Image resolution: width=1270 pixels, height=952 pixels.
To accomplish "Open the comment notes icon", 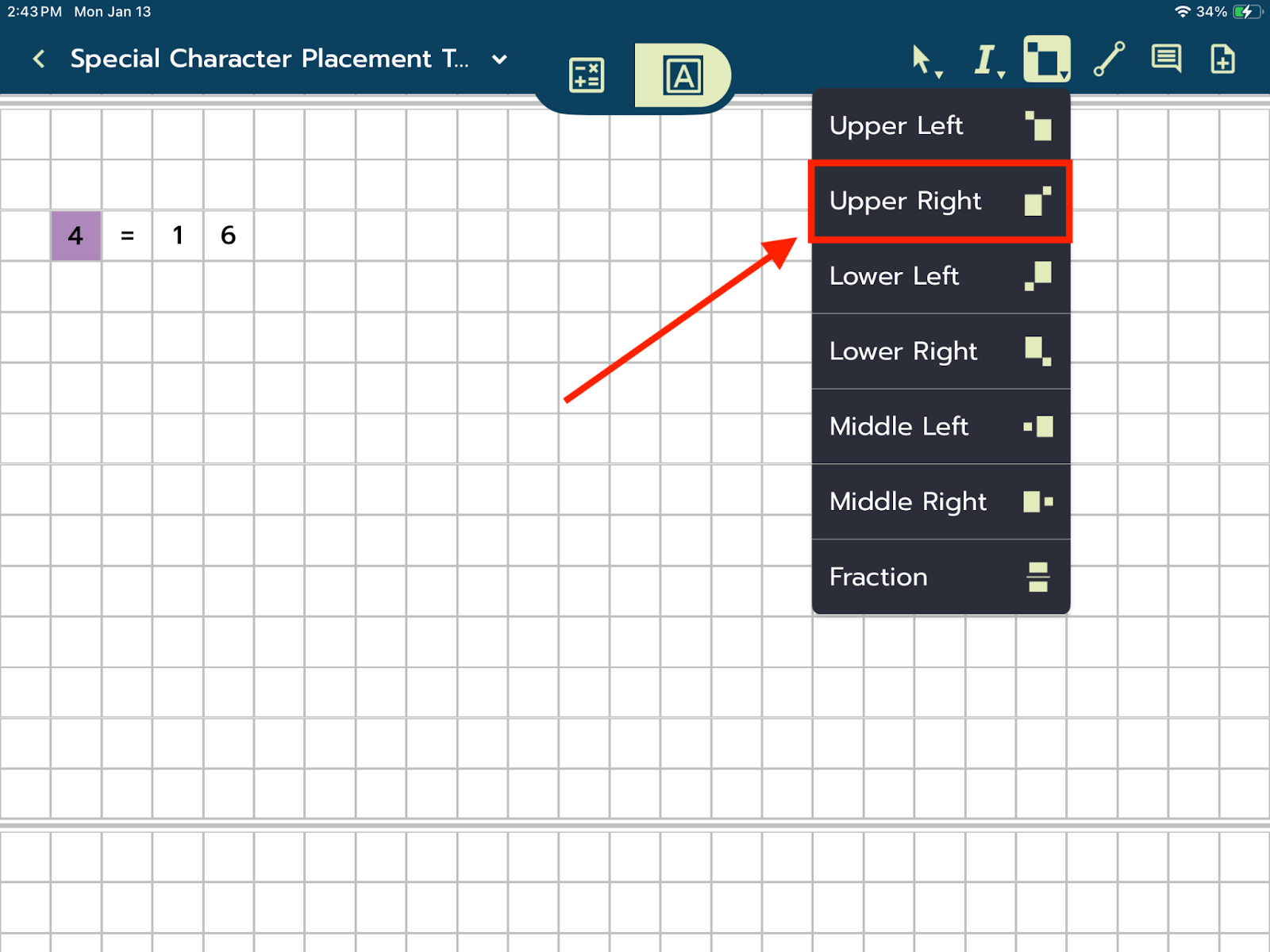I will (1166, 59).
